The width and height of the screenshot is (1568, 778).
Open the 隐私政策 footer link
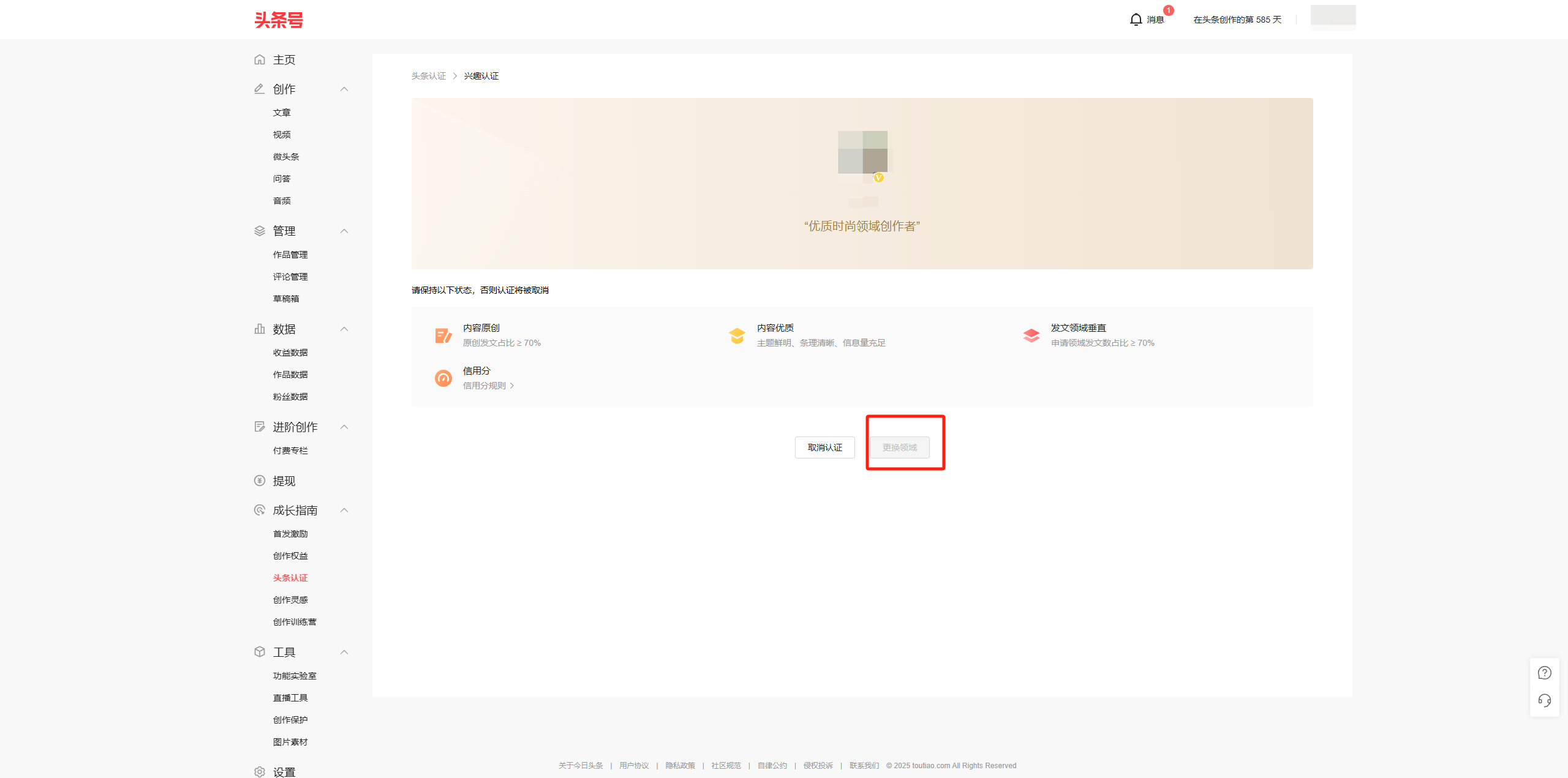tap(680, 766)
